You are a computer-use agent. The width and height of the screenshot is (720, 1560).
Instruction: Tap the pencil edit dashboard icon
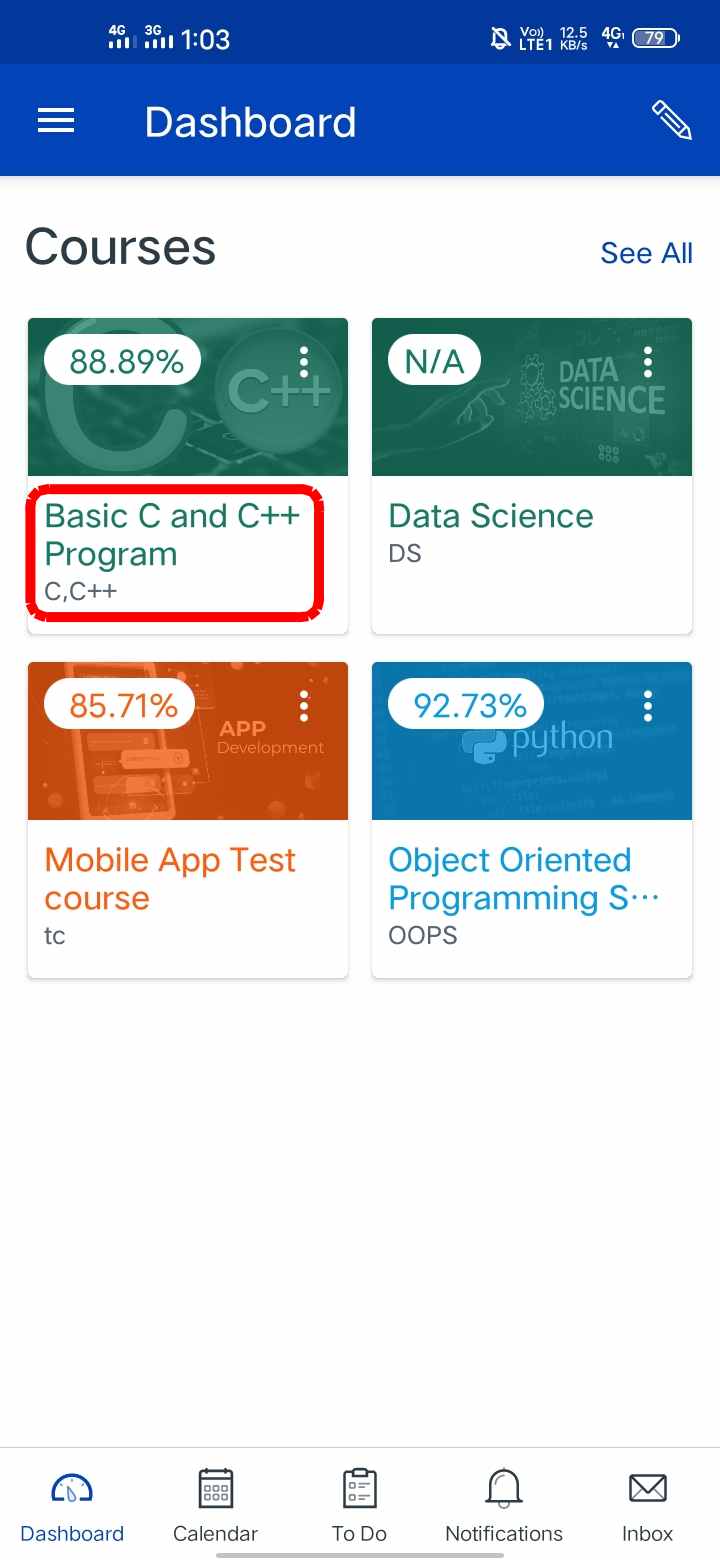point(671,120)
